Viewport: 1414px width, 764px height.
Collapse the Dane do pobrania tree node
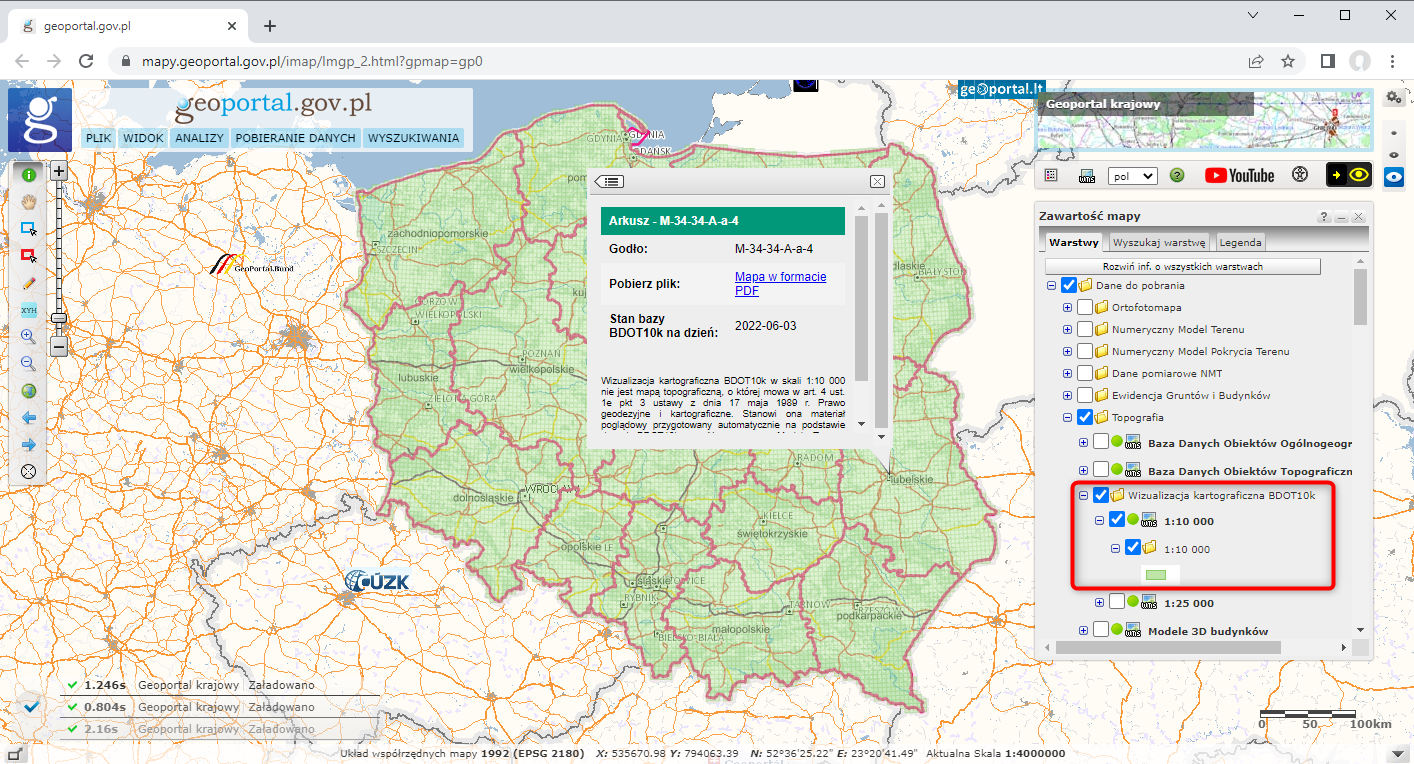1051,284
